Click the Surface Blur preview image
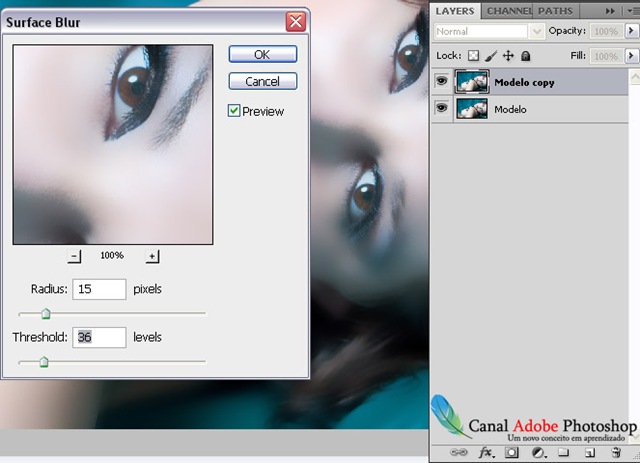The image size is (640, 463). click(x=113, y=145)
